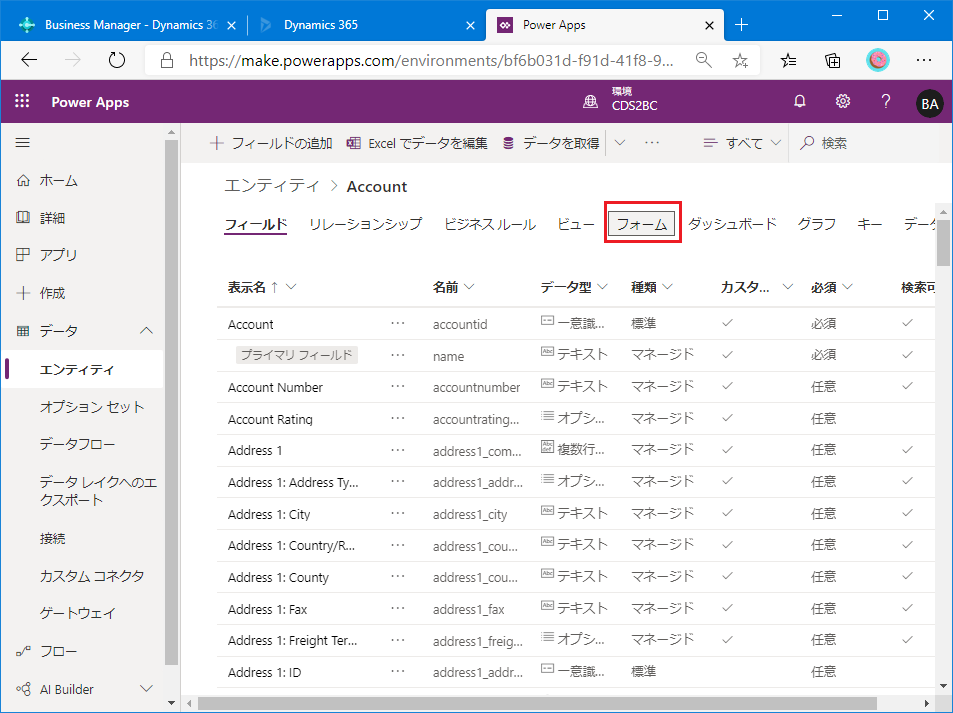This screenshot has height=713, width=953.
Task: Open カスタム コネクタ in navigation
Action: click(x=92, y=576)
